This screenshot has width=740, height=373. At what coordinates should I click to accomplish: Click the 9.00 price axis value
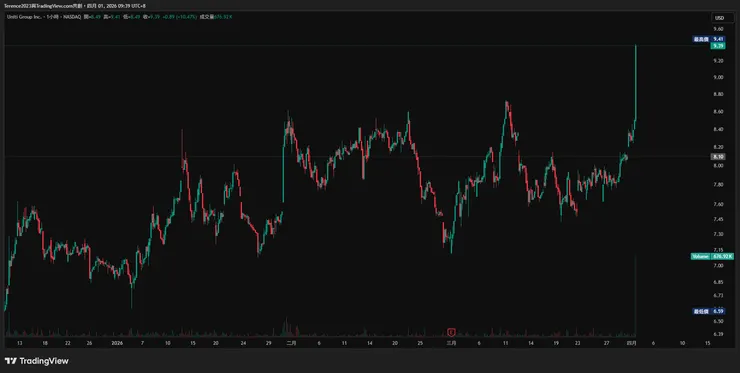click(x=718, y=77)
